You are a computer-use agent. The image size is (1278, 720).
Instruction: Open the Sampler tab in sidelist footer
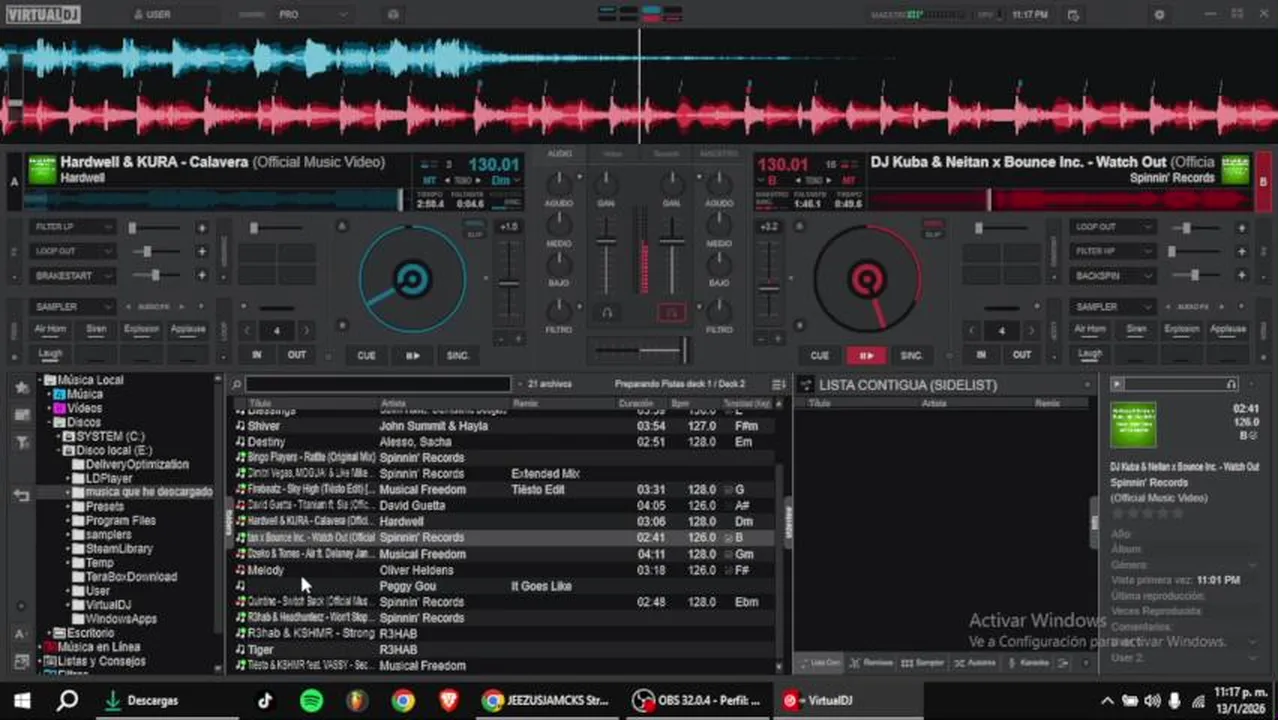point(922,663)
